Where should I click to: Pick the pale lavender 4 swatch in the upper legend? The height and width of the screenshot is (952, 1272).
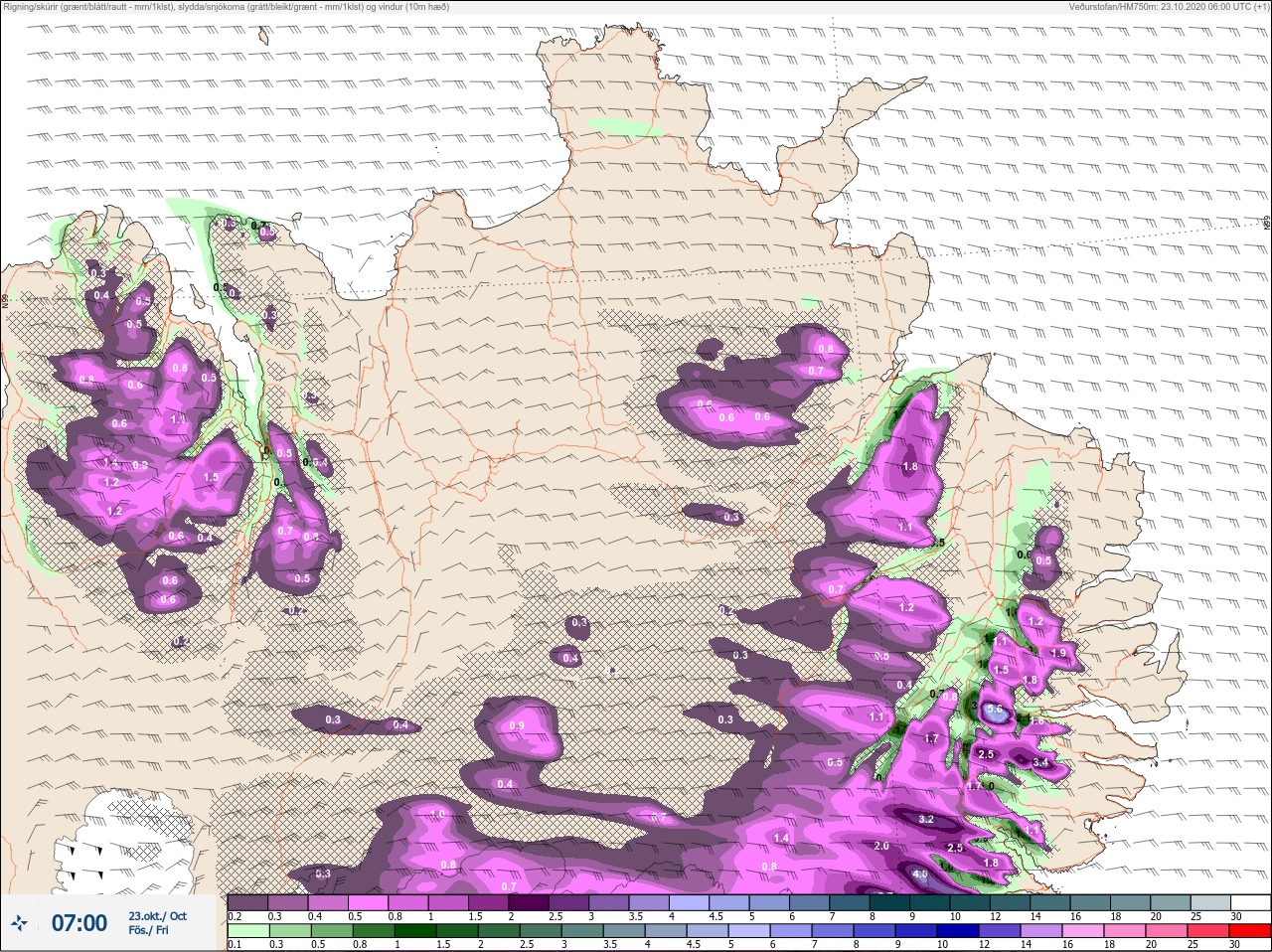coord(690,902)
